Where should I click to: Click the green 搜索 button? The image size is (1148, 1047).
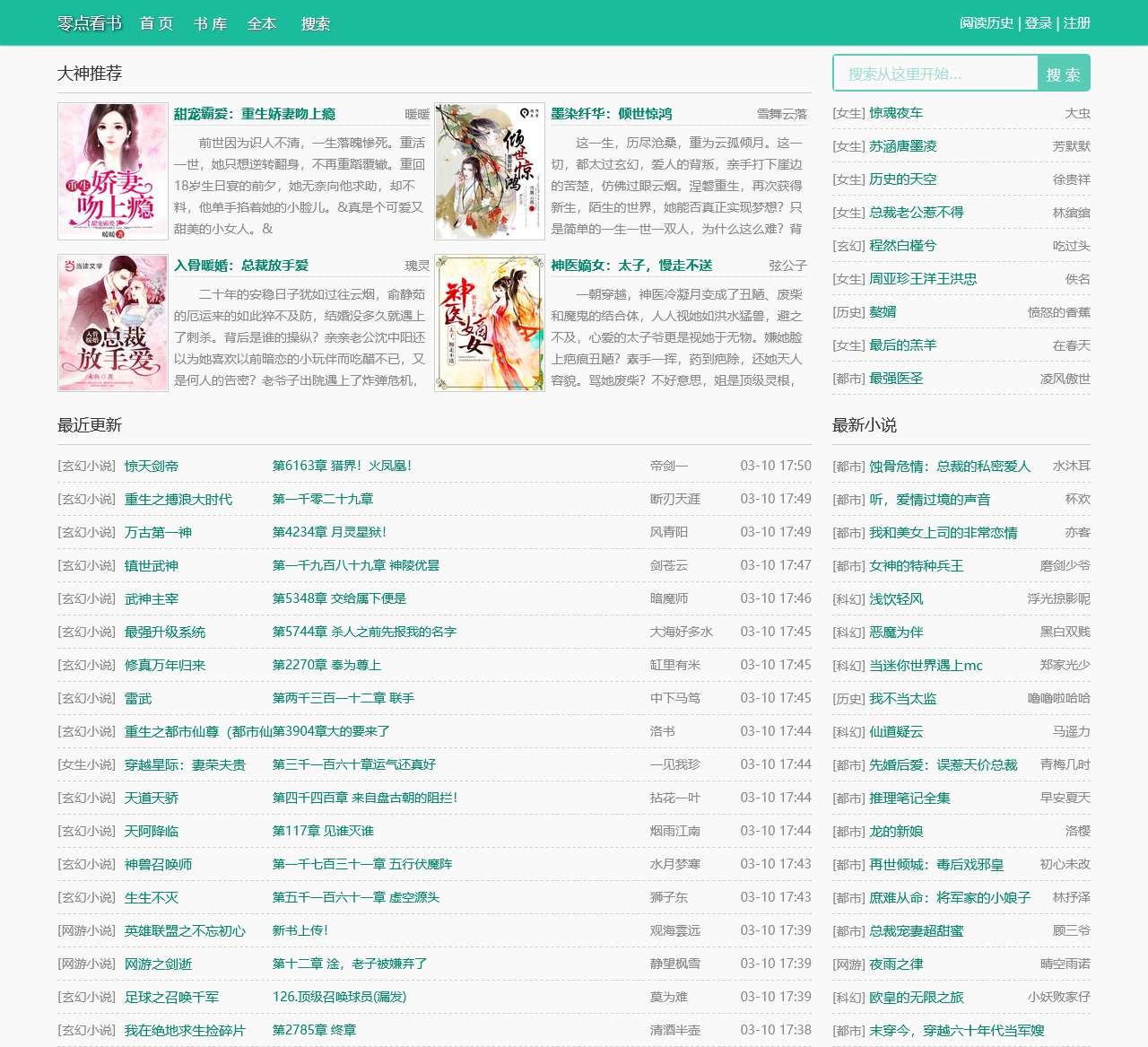[x=1064, y=74]
